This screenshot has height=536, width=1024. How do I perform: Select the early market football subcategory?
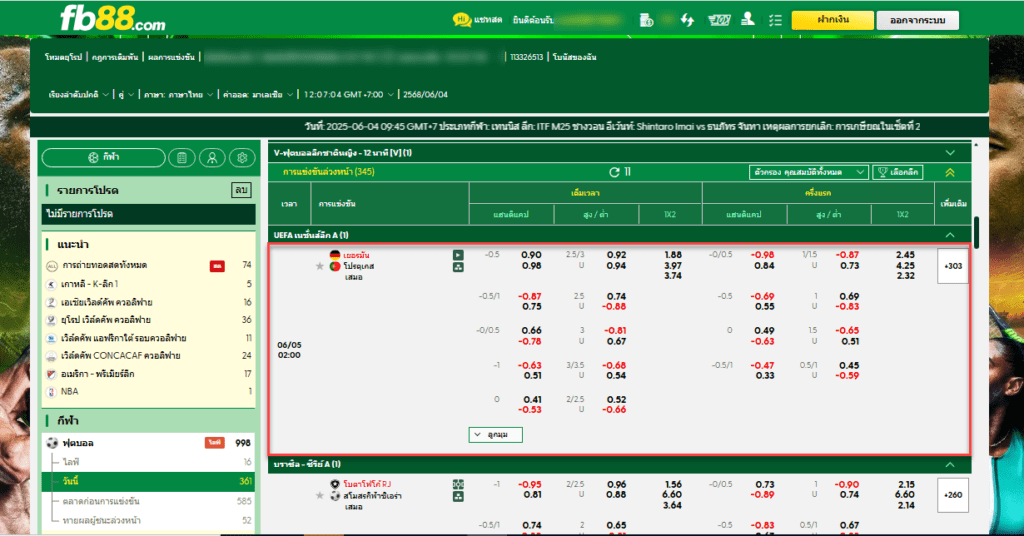(149, 501)
